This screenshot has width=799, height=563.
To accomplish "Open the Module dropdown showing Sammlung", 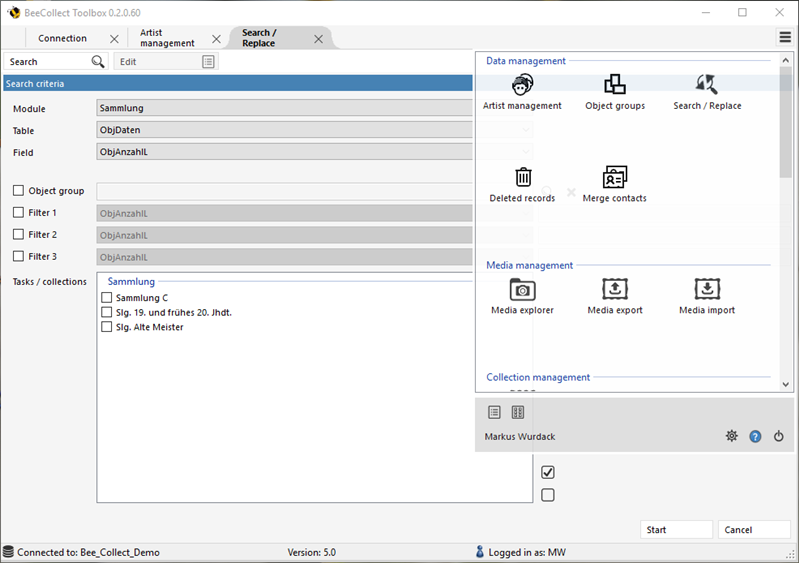I will [x=284, y=108].
